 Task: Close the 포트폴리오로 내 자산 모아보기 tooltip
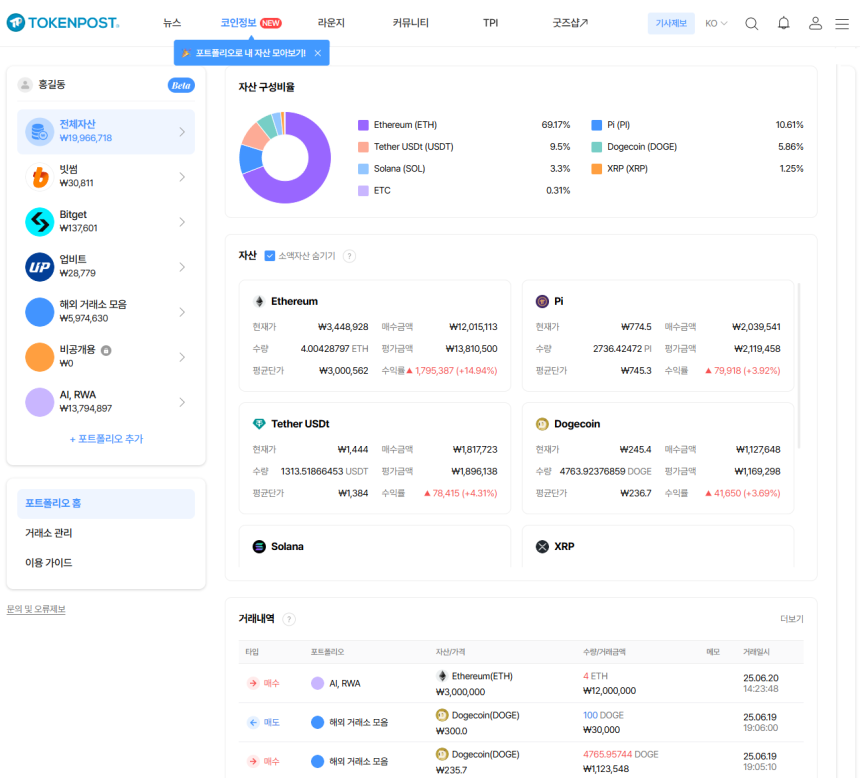[x=318, y=53]
